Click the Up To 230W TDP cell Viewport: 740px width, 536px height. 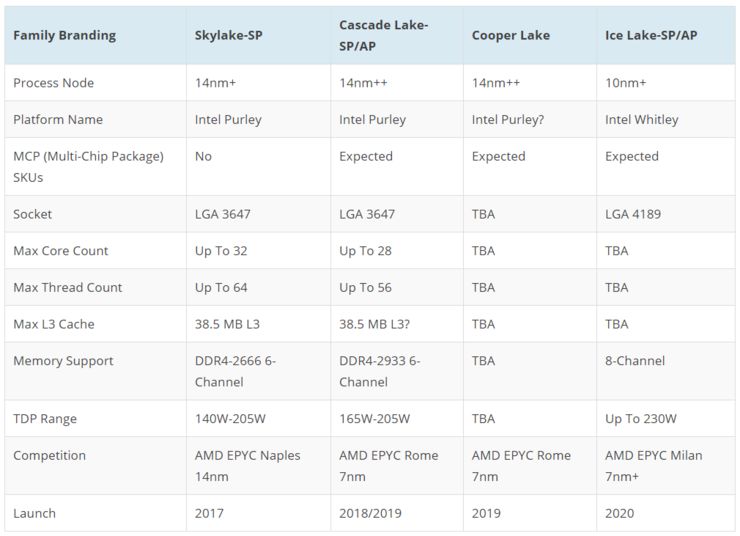tap(640, 419)
